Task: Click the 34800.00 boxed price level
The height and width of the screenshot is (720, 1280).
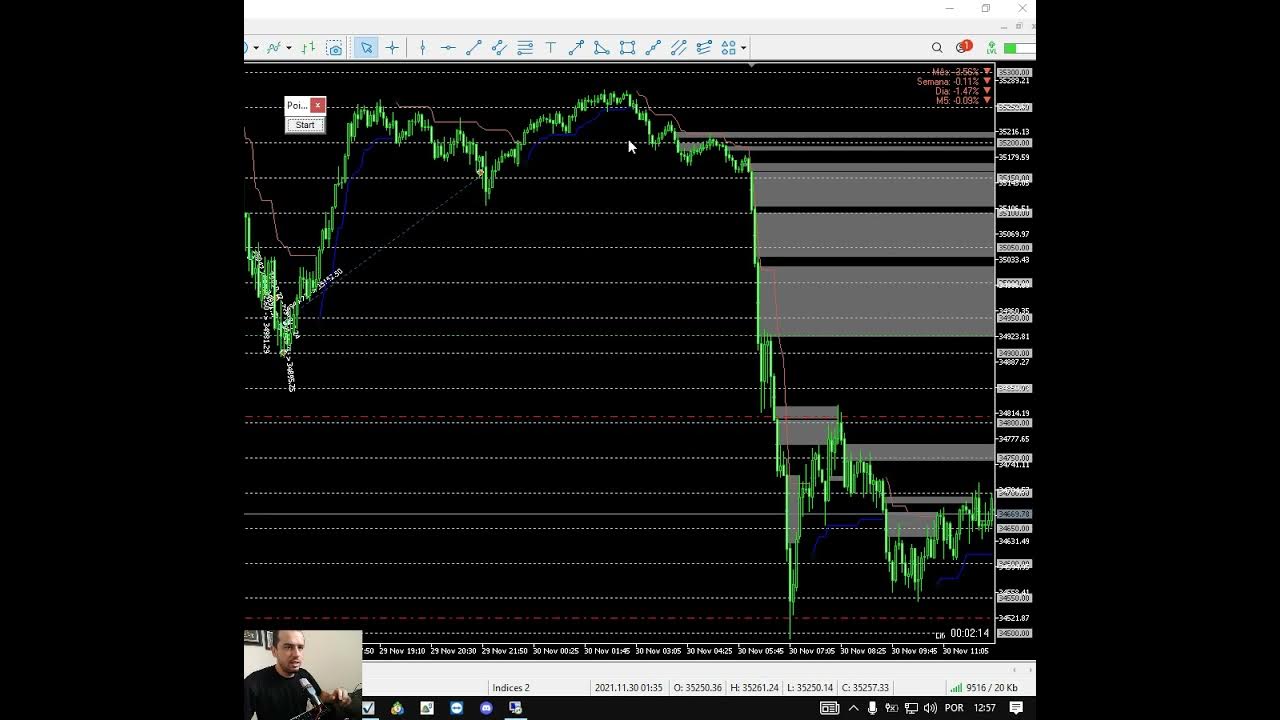Action: 1014,423
